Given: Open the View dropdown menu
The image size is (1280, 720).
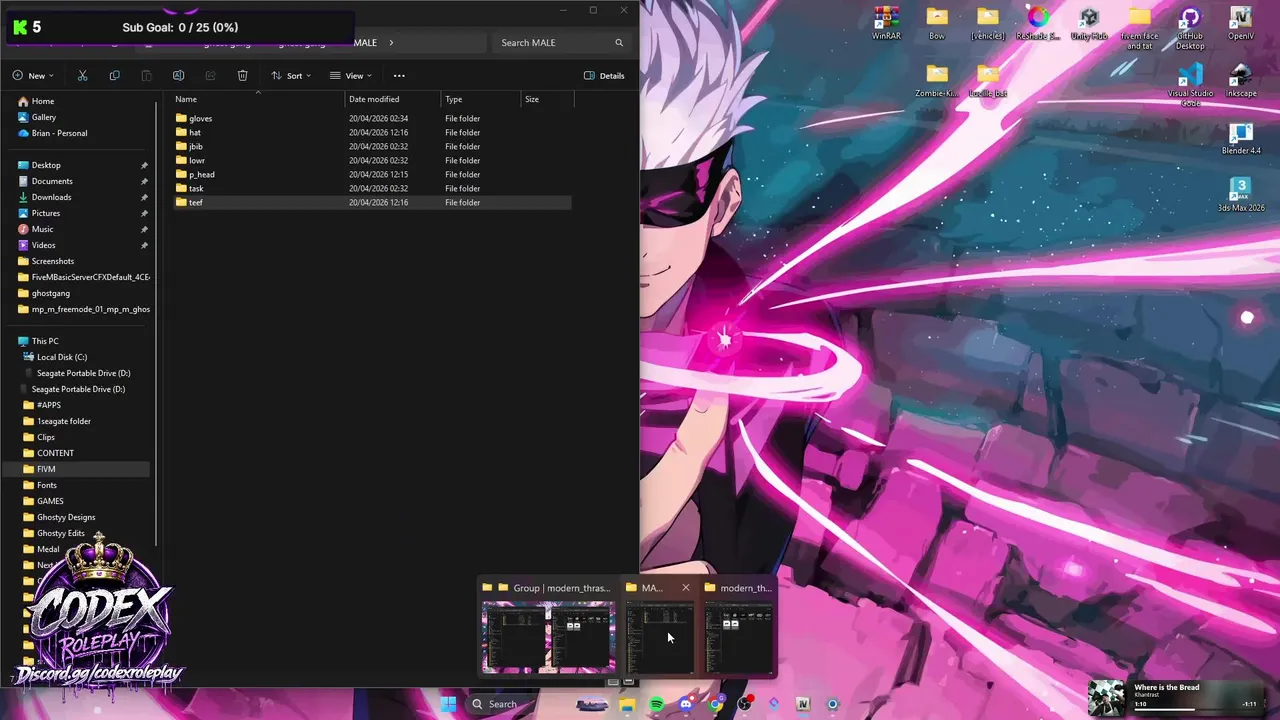Looking at the screenshot, I should pyautogui.click(x=351, y=75).
